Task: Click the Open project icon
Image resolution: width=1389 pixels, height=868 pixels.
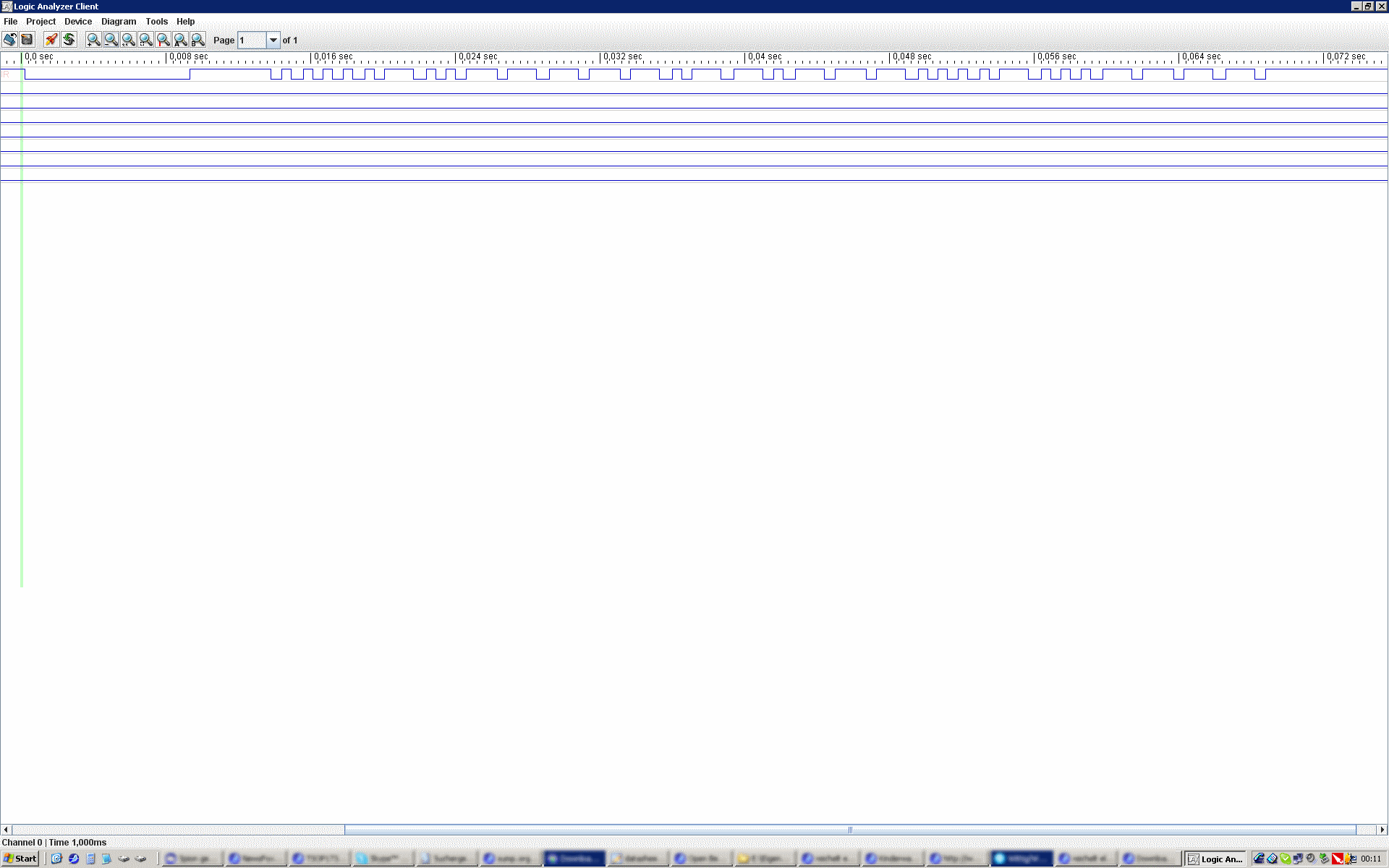Action: click(x=10, y=40)
